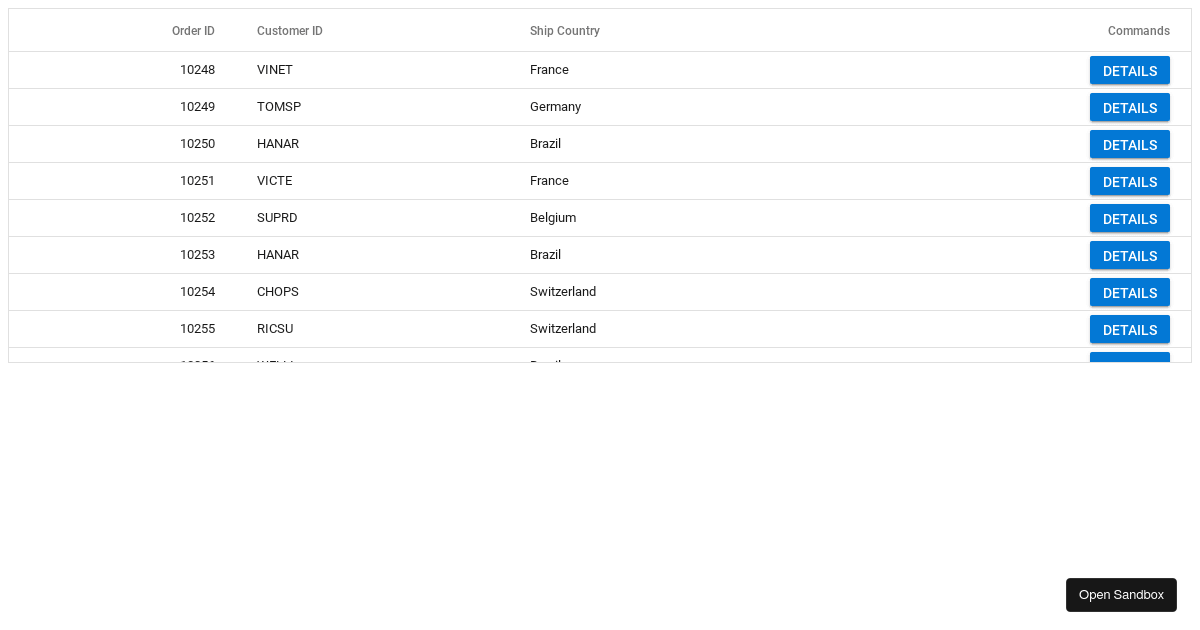Launch the Open Sandbox button
Screen dimensions: 1200x630
(1121, 594)
